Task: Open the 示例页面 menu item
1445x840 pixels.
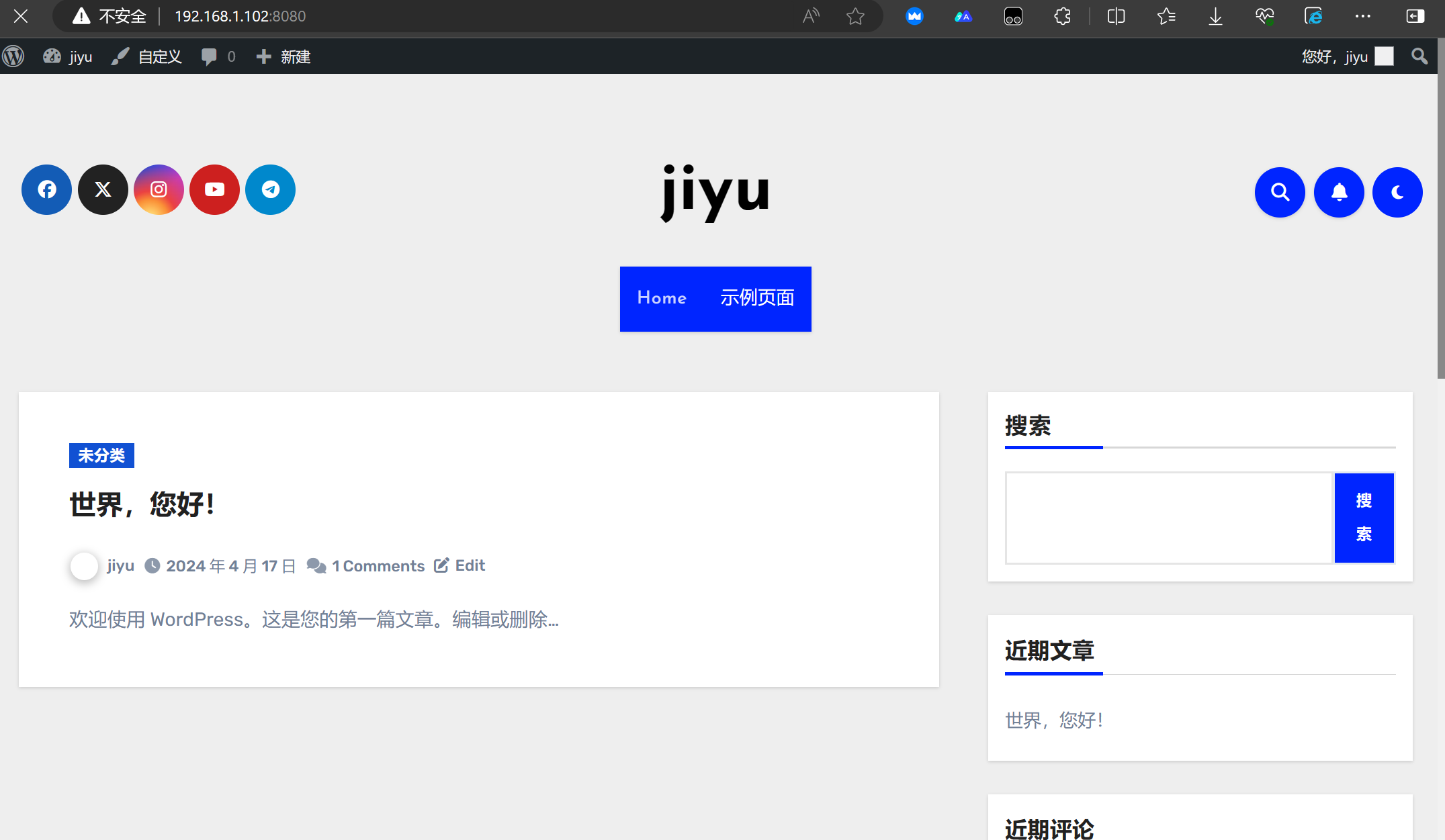Action: pyautogui.click(x=757, y=298)
